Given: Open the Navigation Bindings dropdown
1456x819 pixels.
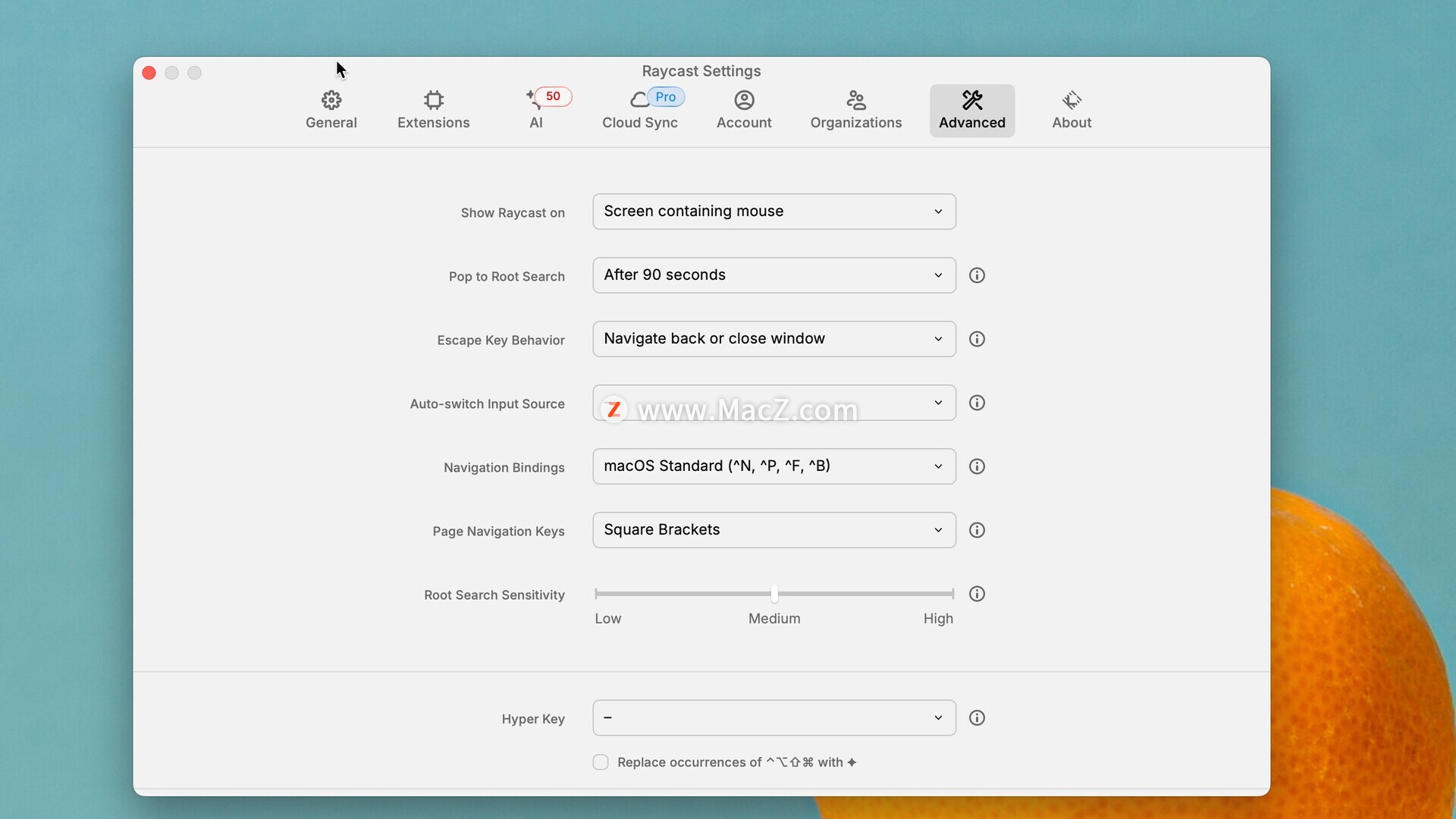Looking at the screenshot, I should point(774,466).
